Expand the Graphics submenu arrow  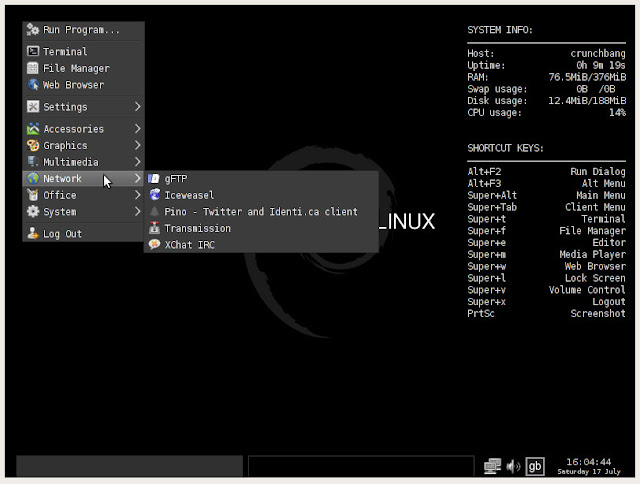tap(138, 145)
